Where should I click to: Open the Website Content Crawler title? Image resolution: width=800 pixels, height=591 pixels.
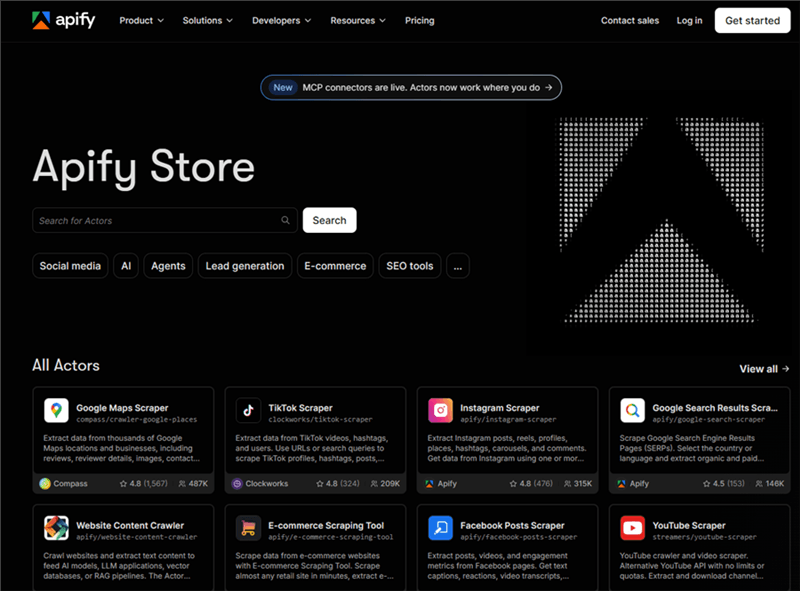tap(130, 525)
